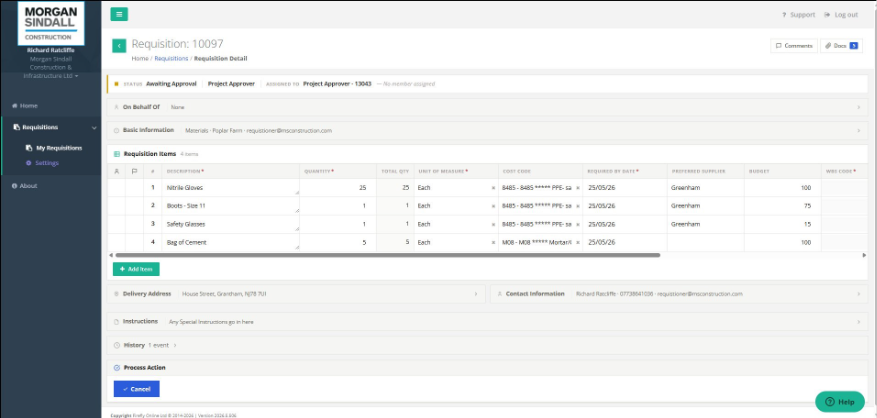
Task: Log out of the application
Action: pos(841,15)
